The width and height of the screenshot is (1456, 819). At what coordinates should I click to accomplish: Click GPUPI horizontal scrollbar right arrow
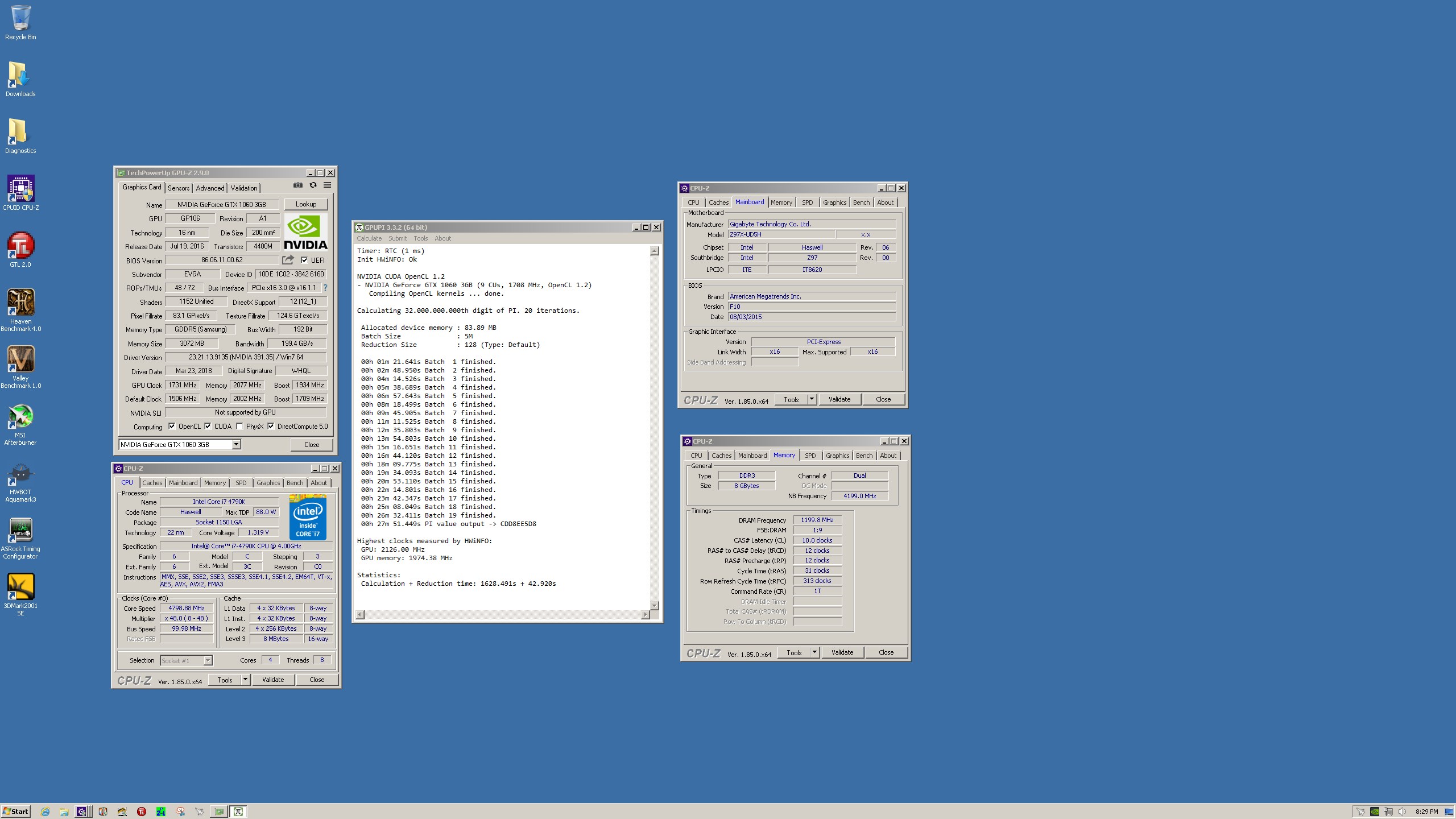(645, 615)
